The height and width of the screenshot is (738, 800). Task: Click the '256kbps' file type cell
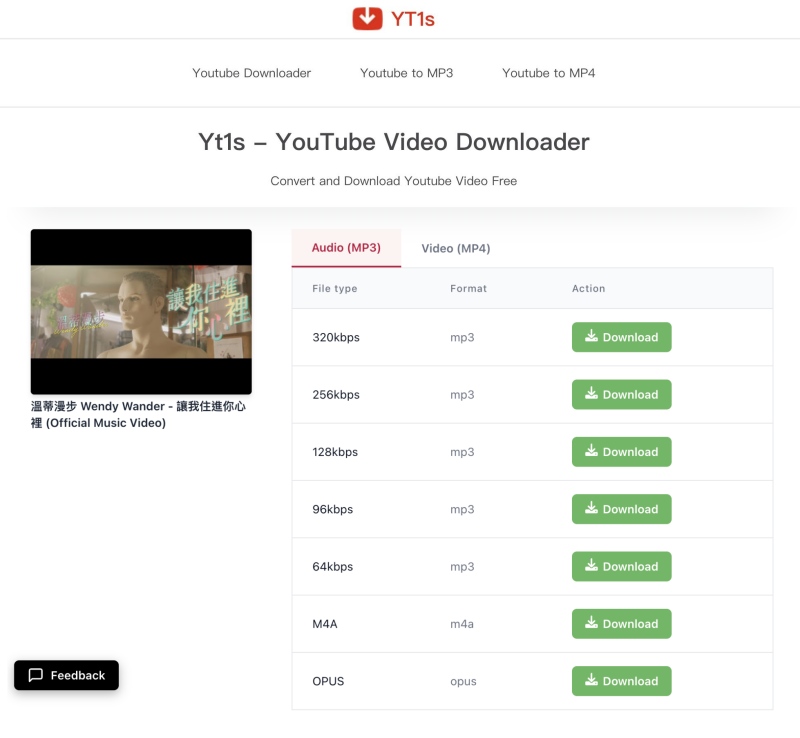pyautogui.click(x=336, y=395)
